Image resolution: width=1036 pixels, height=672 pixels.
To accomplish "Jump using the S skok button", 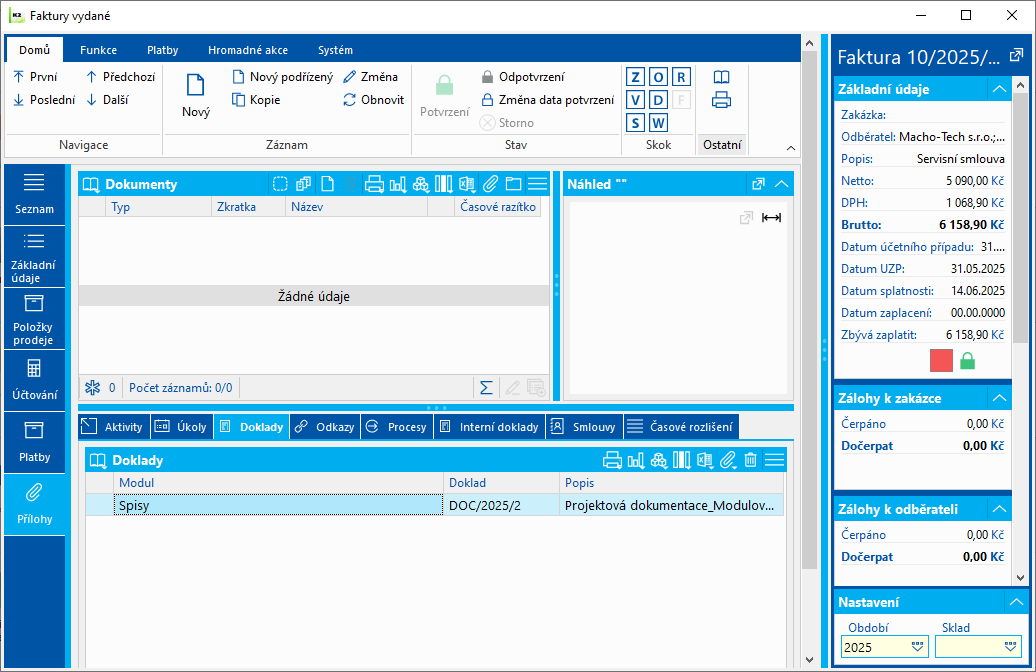I will click(x=635, y=122).
